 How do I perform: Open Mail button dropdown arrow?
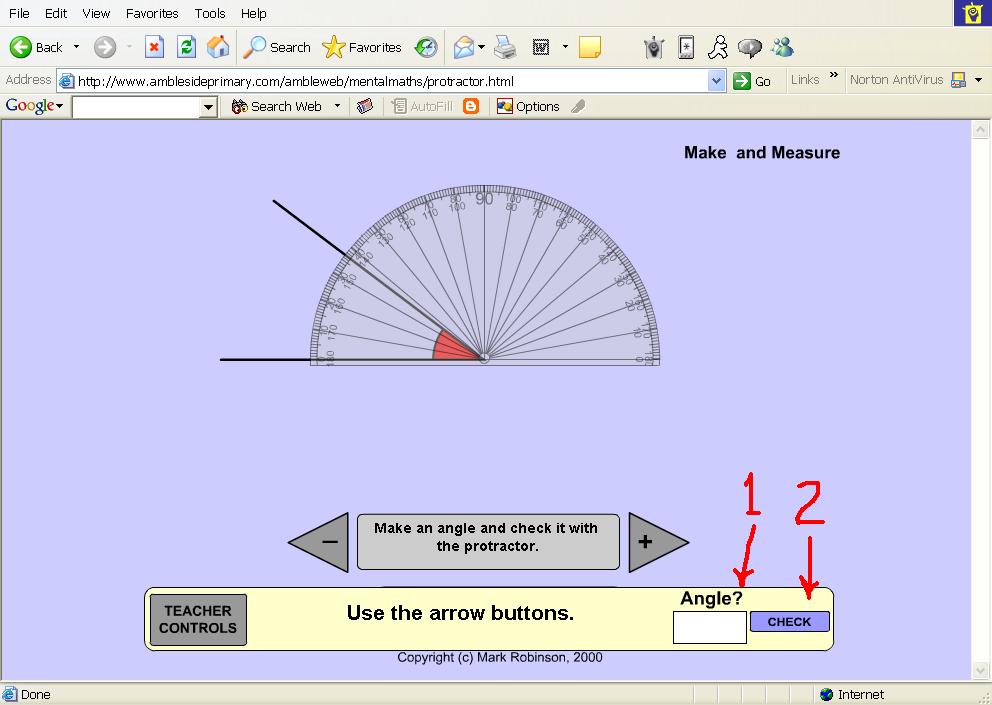tap(482, 47)
